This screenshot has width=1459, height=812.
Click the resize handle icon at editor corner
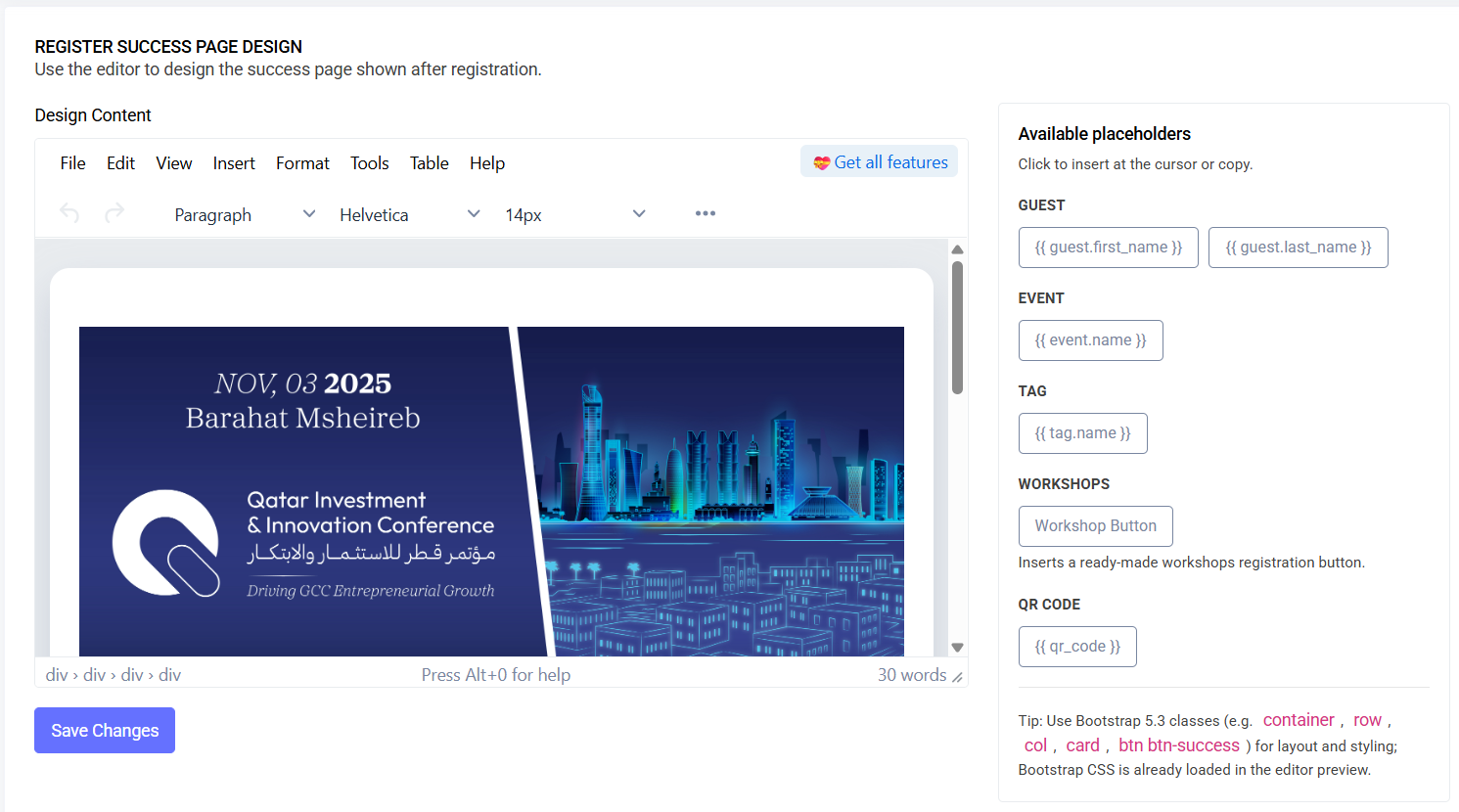coord(955,675)
